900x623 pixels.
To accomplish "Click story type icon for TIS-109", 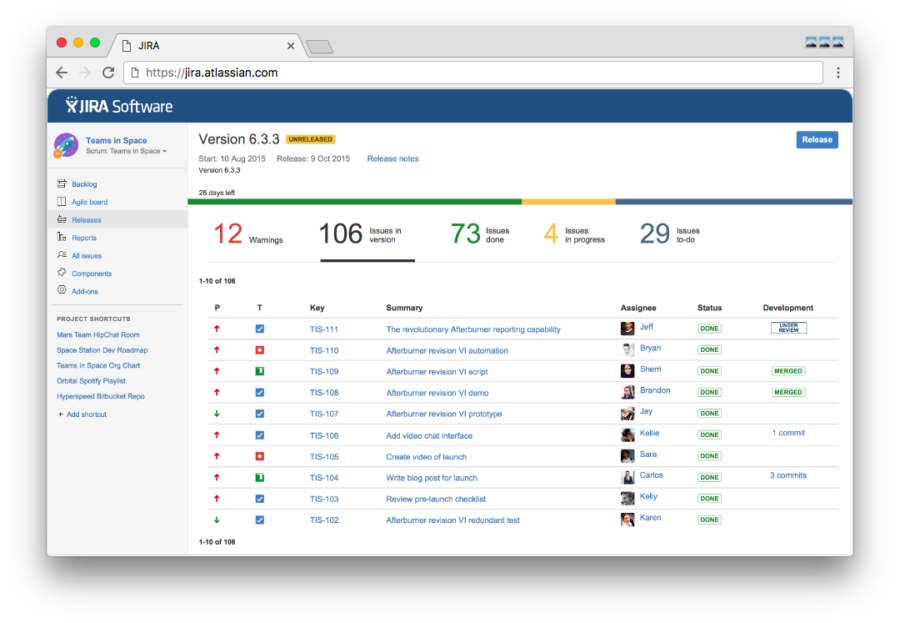I will point(259,372).
